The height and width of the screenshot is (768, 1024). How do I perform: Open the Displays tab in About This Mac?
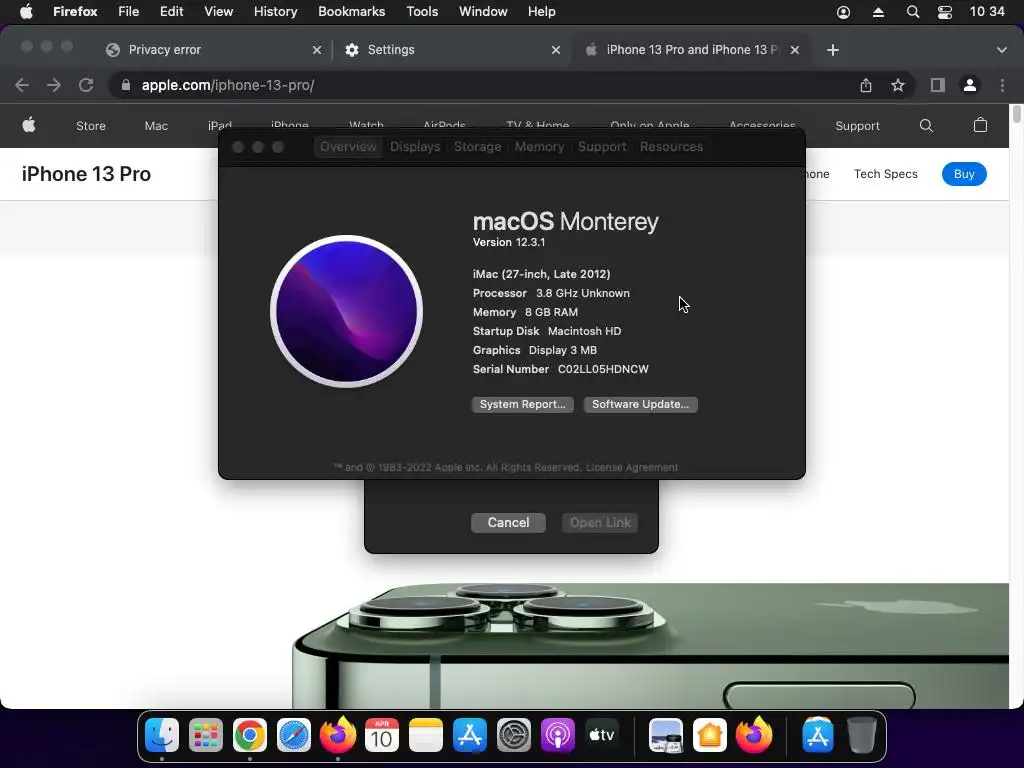point(415,146)
